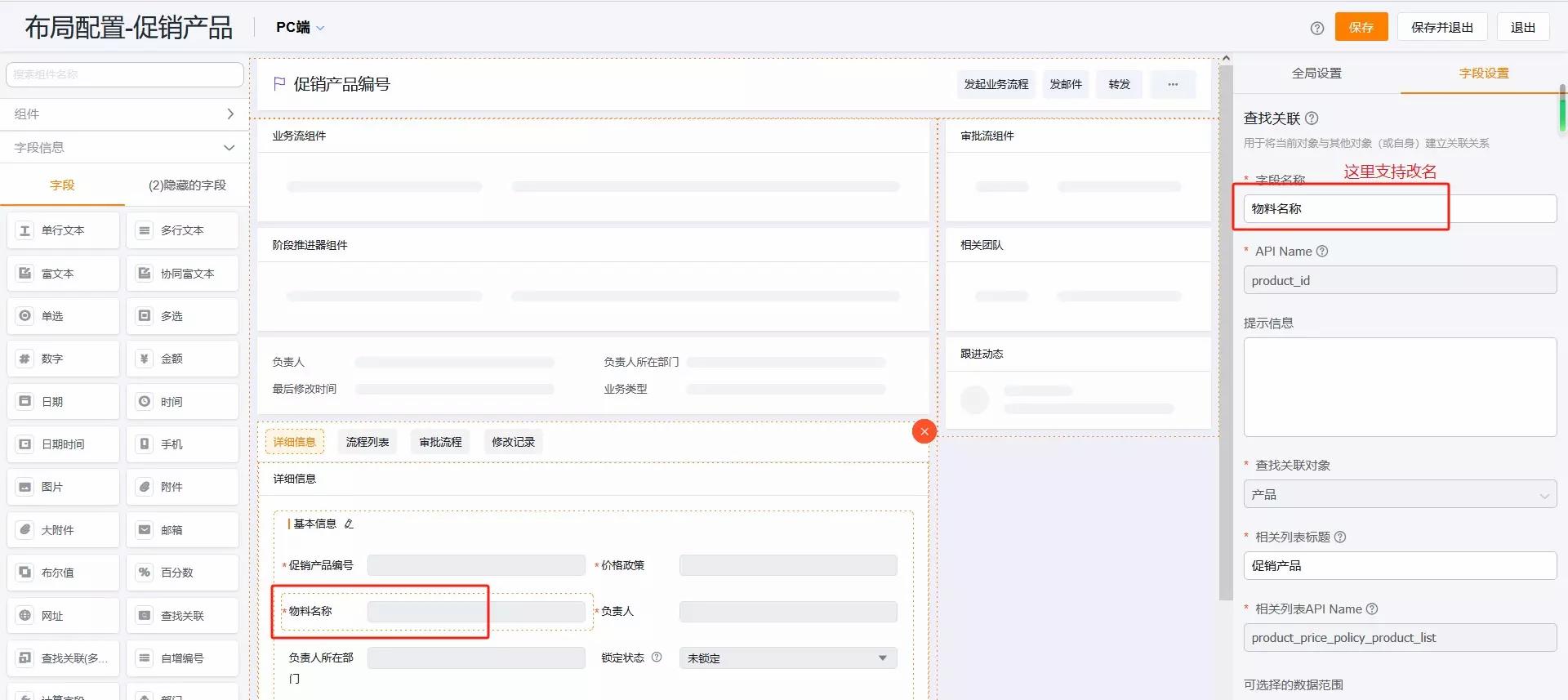Click the edit pencil icon beside 基本信息
Image resolution: width=1568 pixels, height=700 pixels.
349,524
